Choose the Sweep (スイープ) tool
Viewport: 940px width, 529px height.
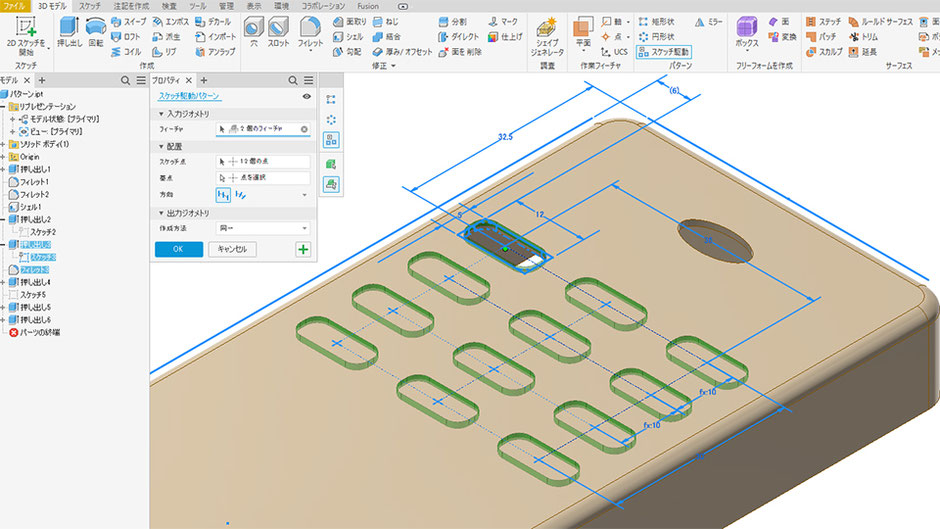pos(129,22)
